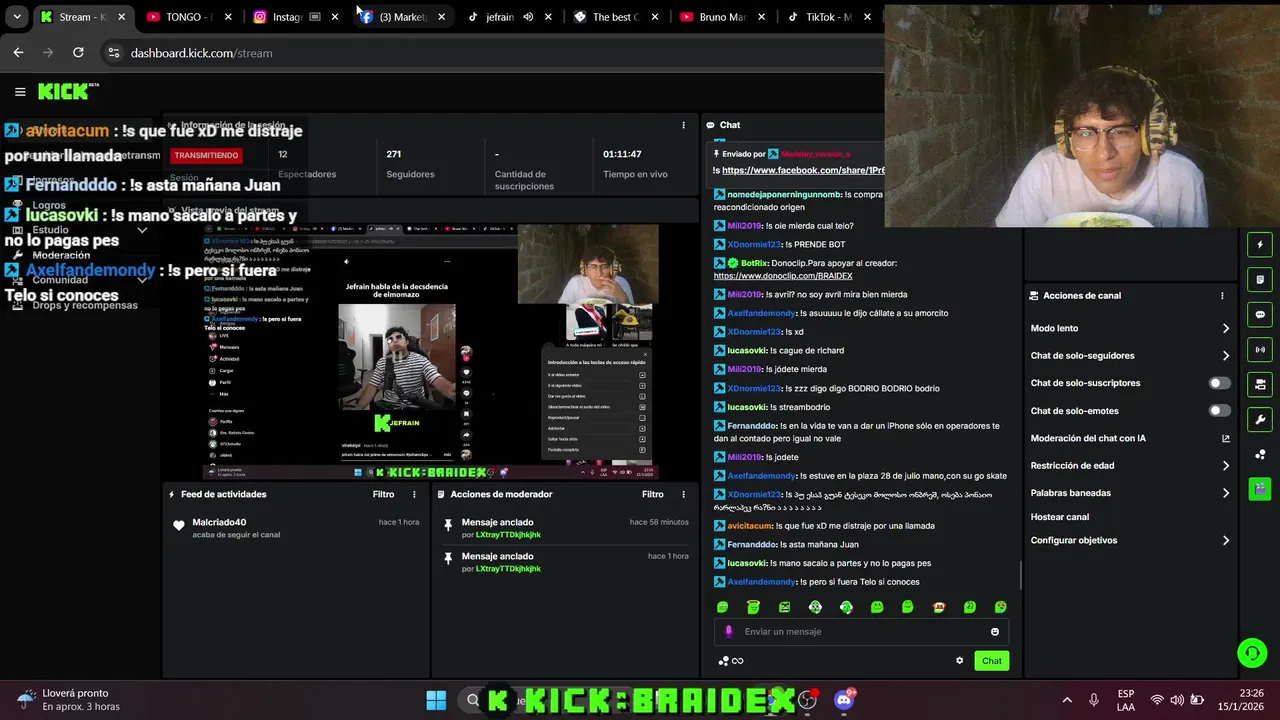
Task: Select the channel actions sidebar icon
Action: tap(1260, 384)
